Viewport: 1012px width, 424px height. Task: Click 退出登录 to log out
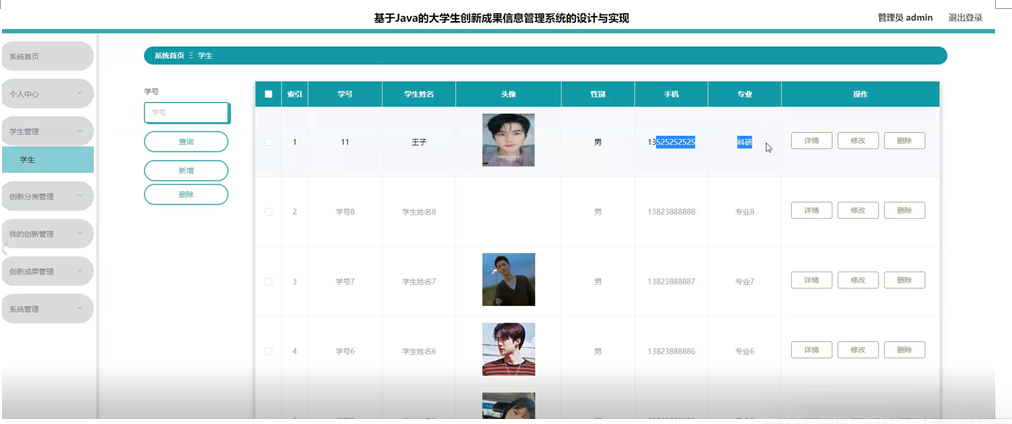pyautogui.click(x=965, y=17)
